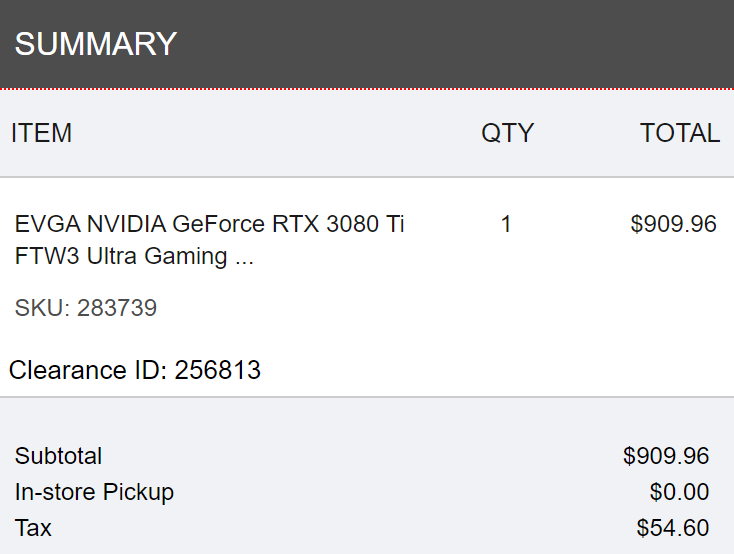Click the TOTAL column header
Viewport: 734px width, 554px height.
(x=679, y=133)
